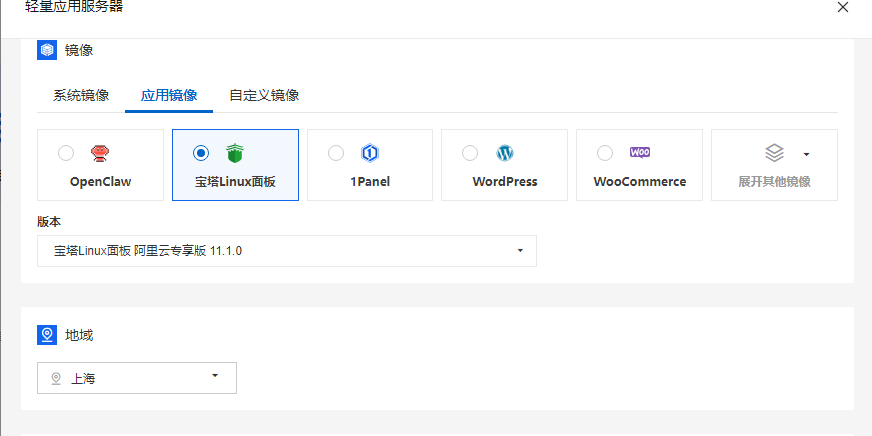Click the purple WooCommerce logo icon
The width and height of the screenshot is (872, 436).
pos(640,153)
